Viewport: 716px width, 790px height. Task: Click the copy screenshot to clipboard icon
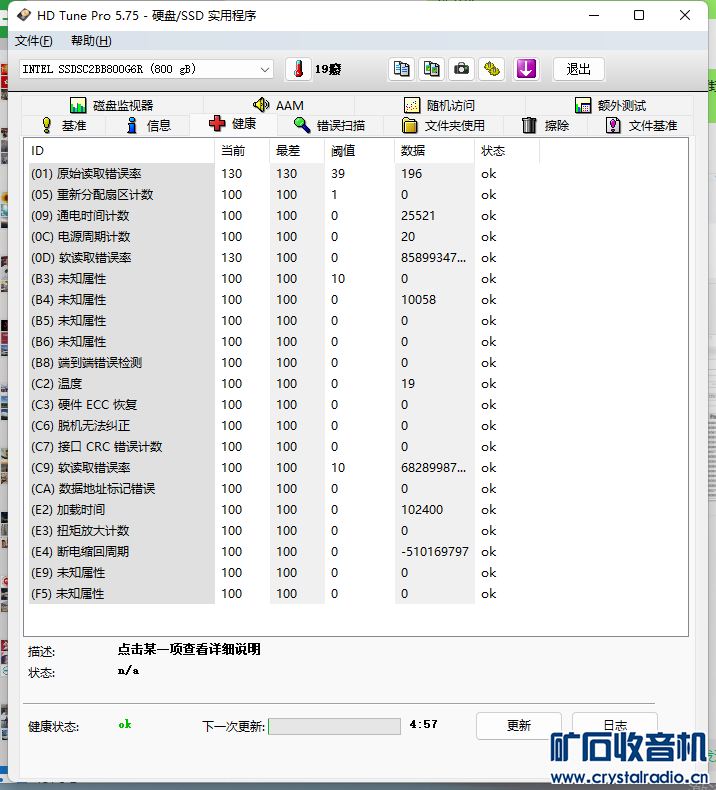pyautogui.click(x=431, y=69)
